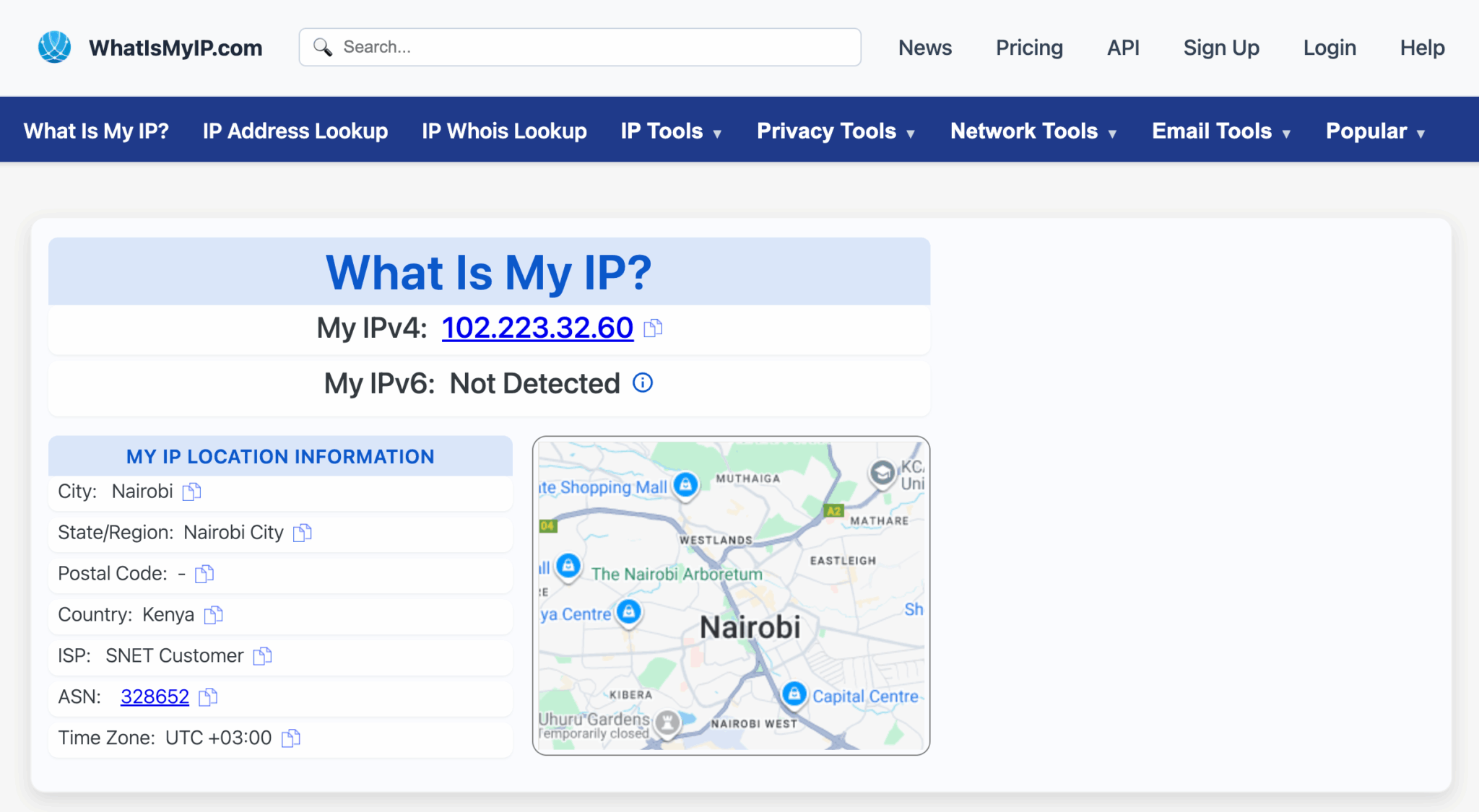Open the Network Tools dropdown
This screenshot has height=812, width=1479.
[1033, 131]
